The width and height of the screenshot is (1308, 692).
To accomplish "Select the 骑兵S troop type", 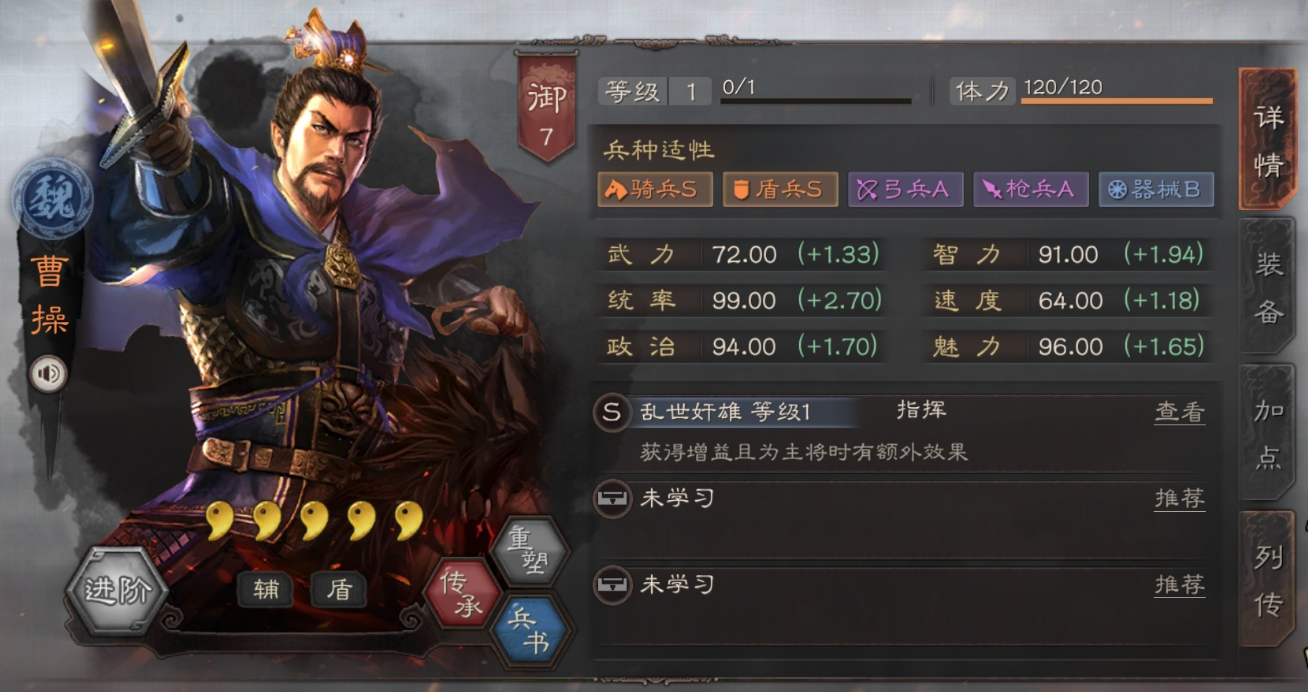I will click(655, 189).
